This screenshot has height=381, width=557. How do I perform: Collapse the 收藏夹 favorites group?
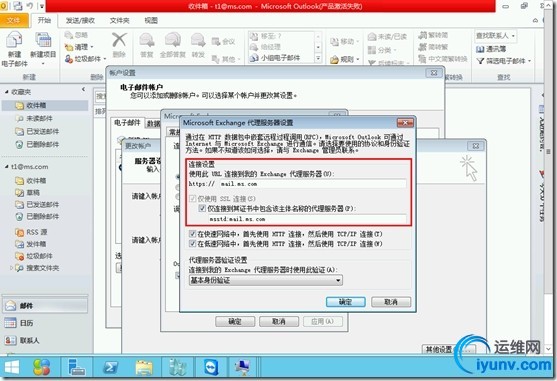[6, 92]
